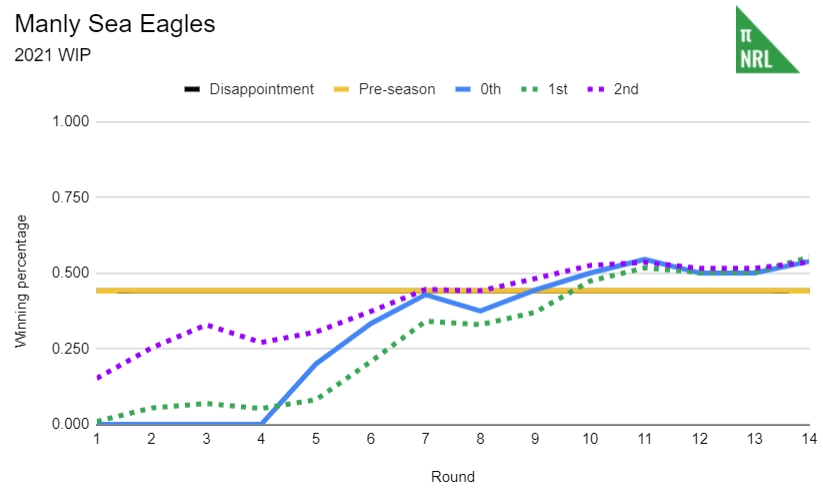823x496 pixels.
Task: Click the Winning percentage axis title
Action: click(21, 281)
